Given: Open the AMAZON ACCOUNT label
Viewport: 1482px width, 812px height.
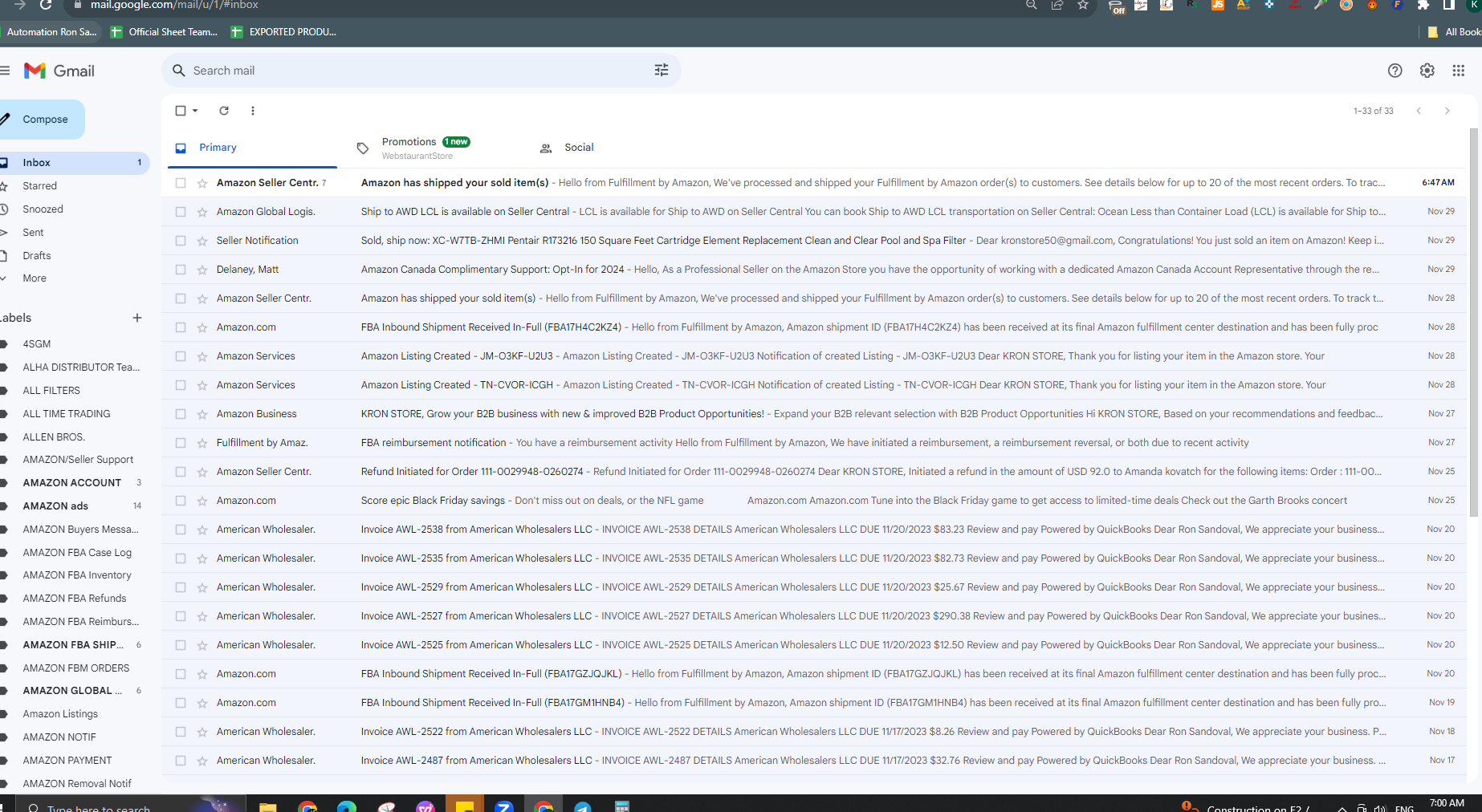Looking at the screenshot, I should click(72, 483).
